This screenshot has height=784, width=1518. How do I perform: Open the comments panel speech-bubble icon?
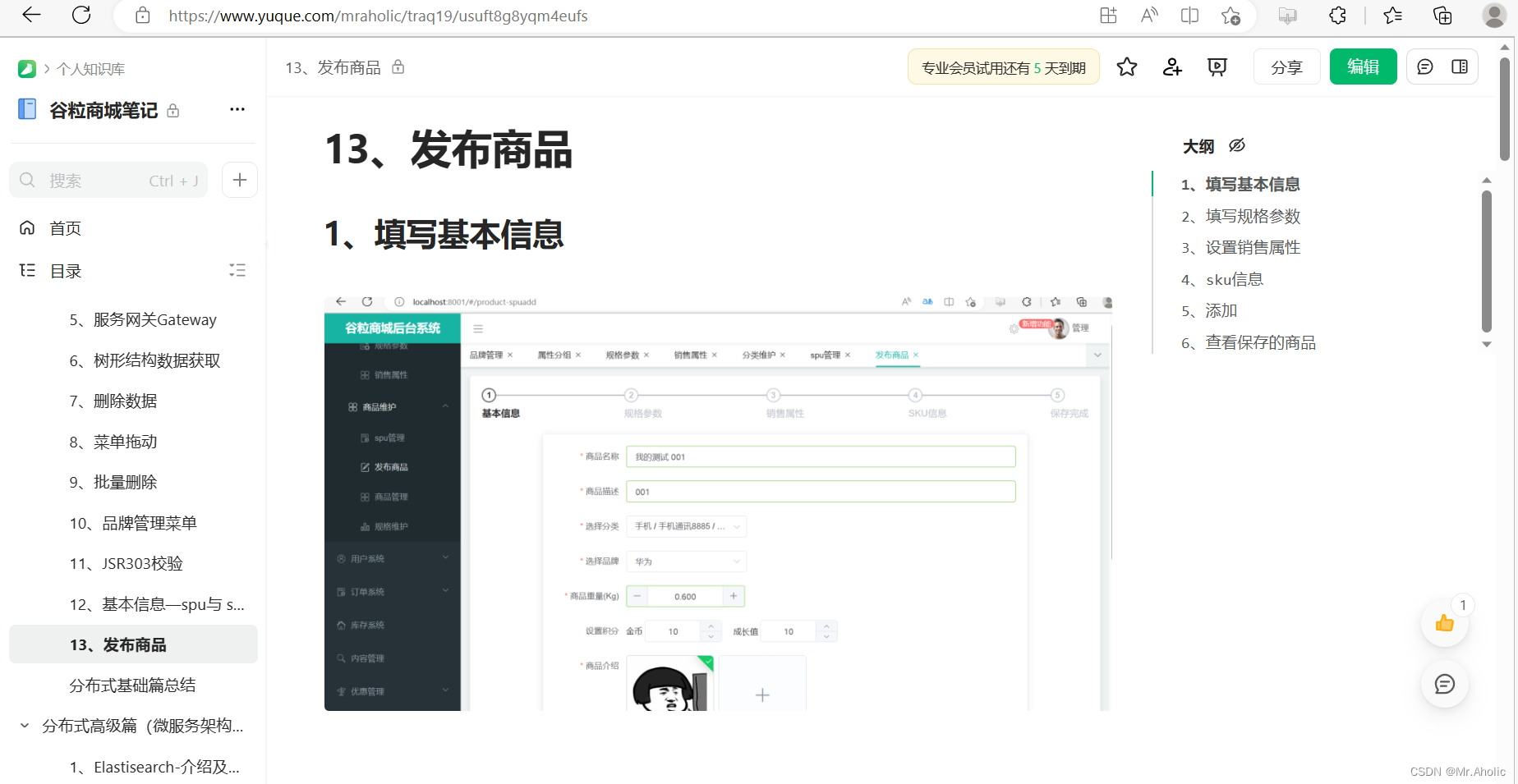click(1425, 66)
